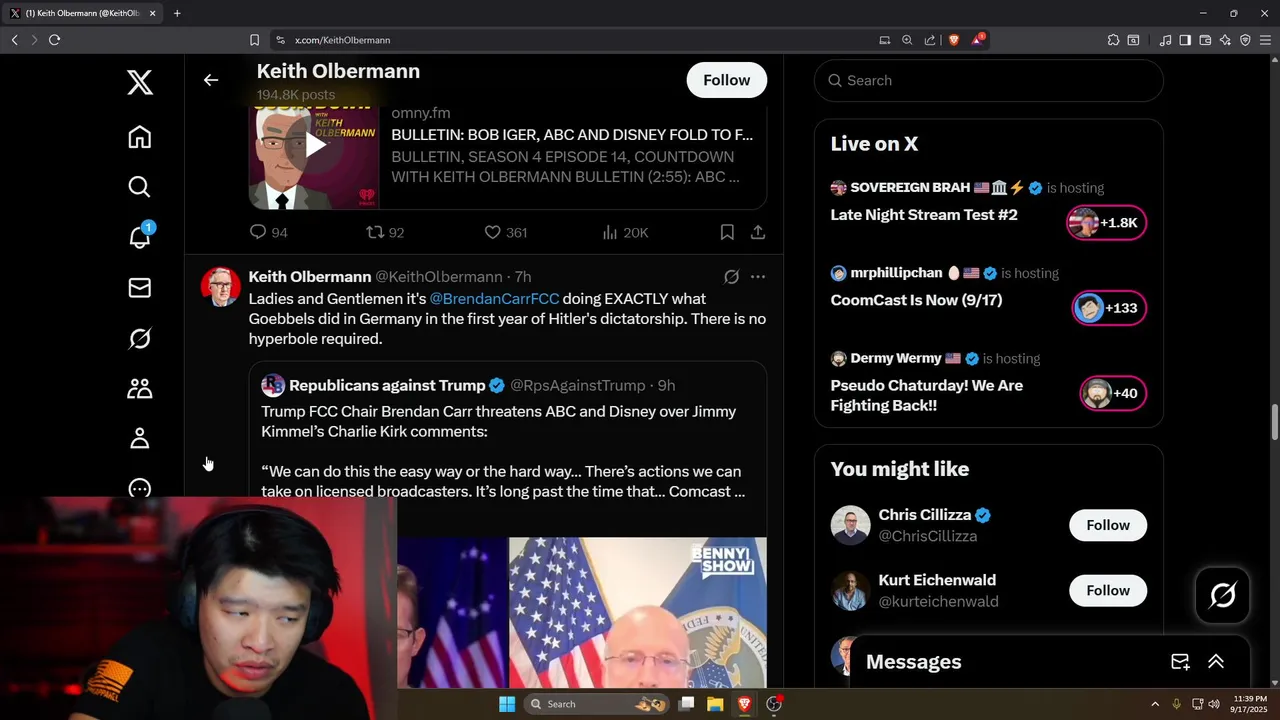Click the page vertical scrollbar thumb
The image size is (1280, 720).
[x=1275, y=422]
